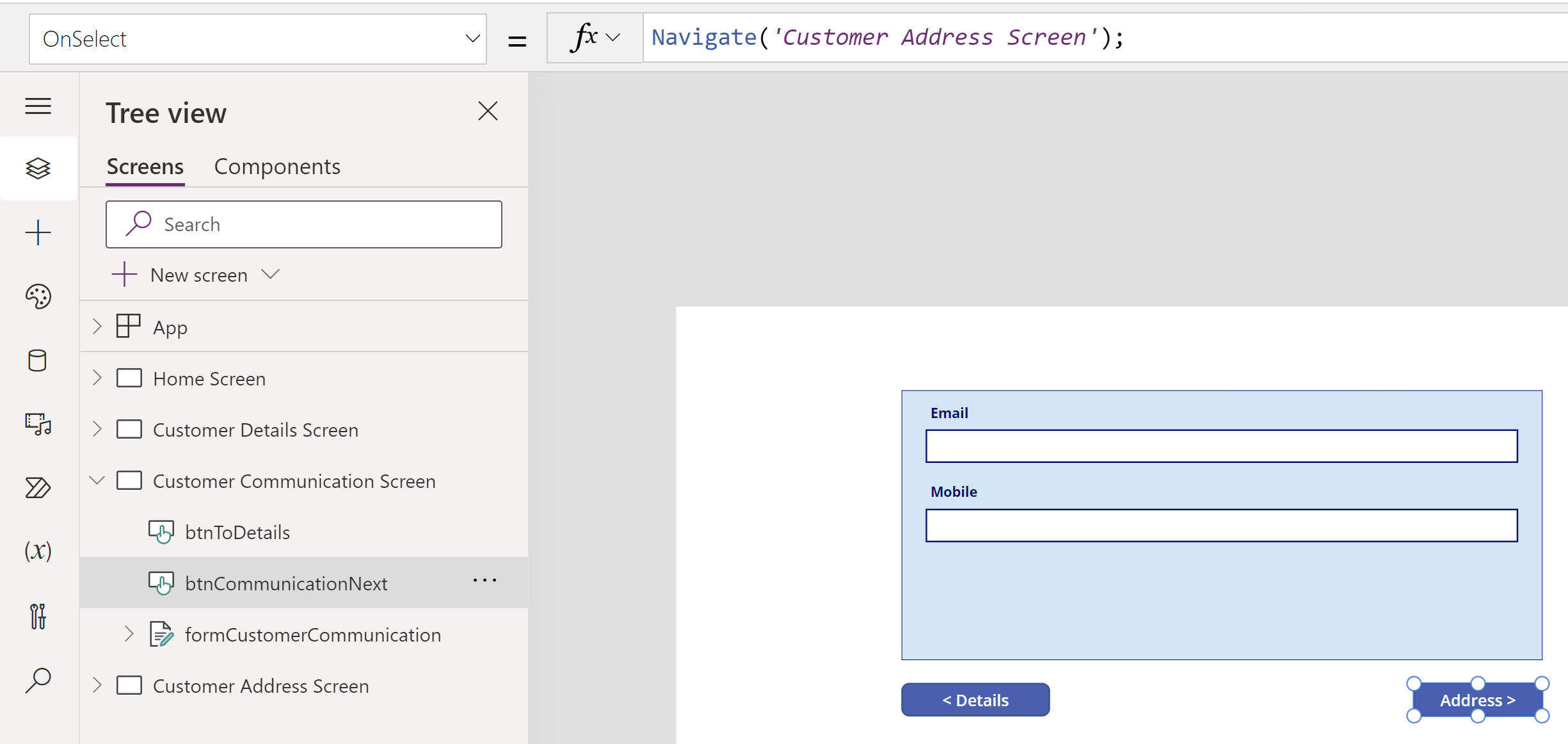Open the Advanced tools icon

click(x=38, y=616)
